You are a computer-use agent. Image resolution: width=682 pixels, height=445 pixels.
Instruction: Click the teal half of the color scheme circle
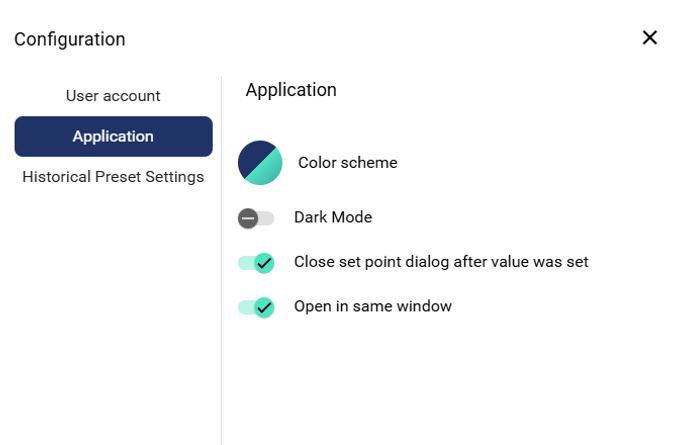[268, 171]
